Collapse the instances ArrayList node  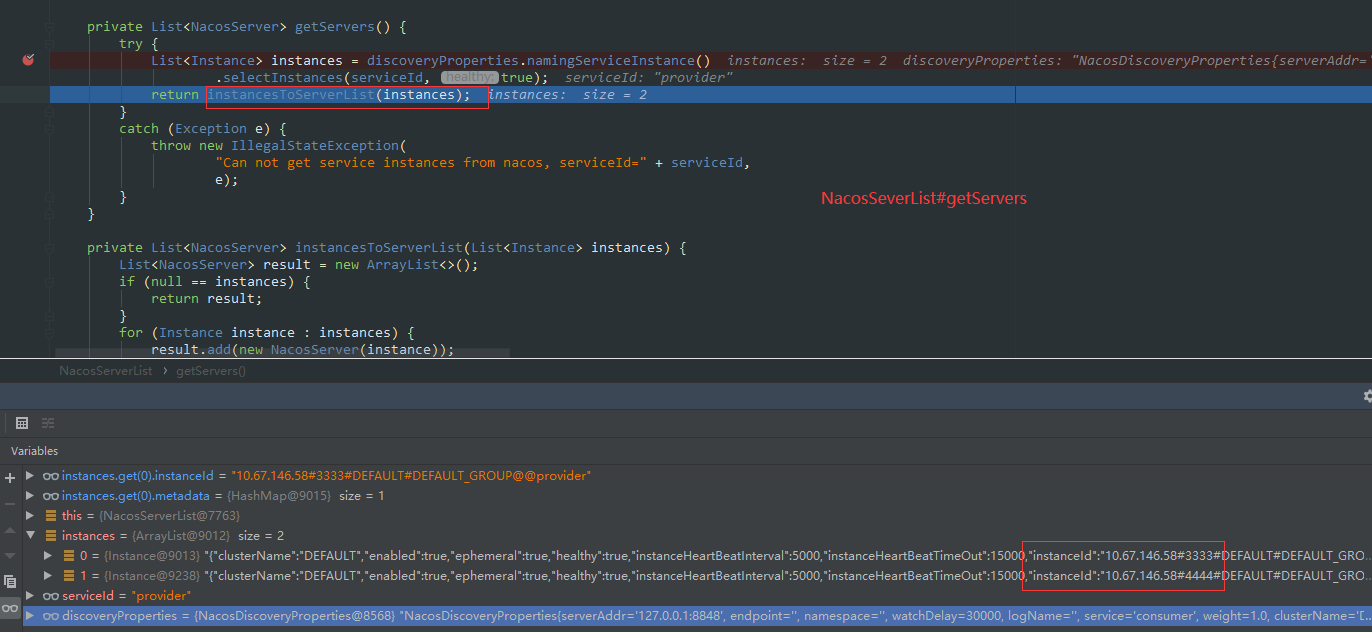tap(30, 536)
